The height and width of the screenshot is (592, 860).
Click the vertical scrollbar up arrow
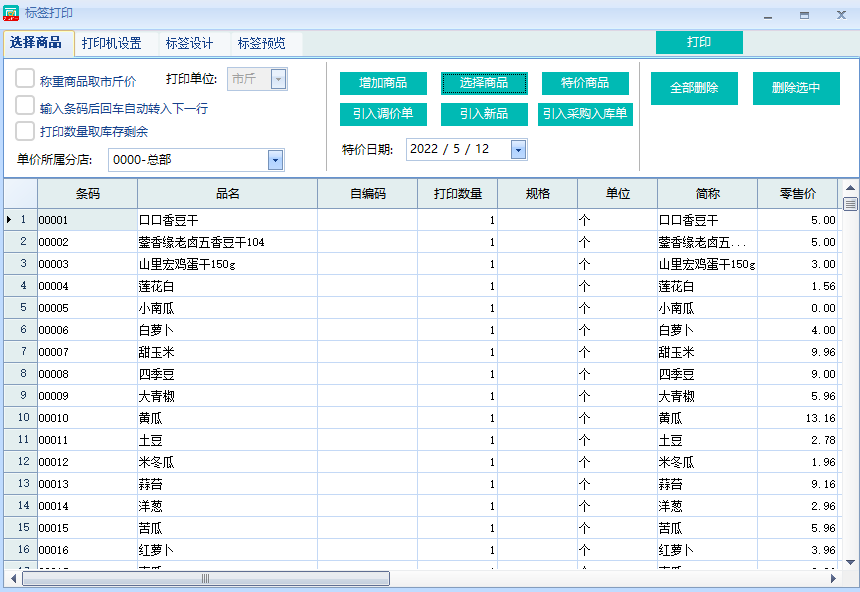coord(850,188)
